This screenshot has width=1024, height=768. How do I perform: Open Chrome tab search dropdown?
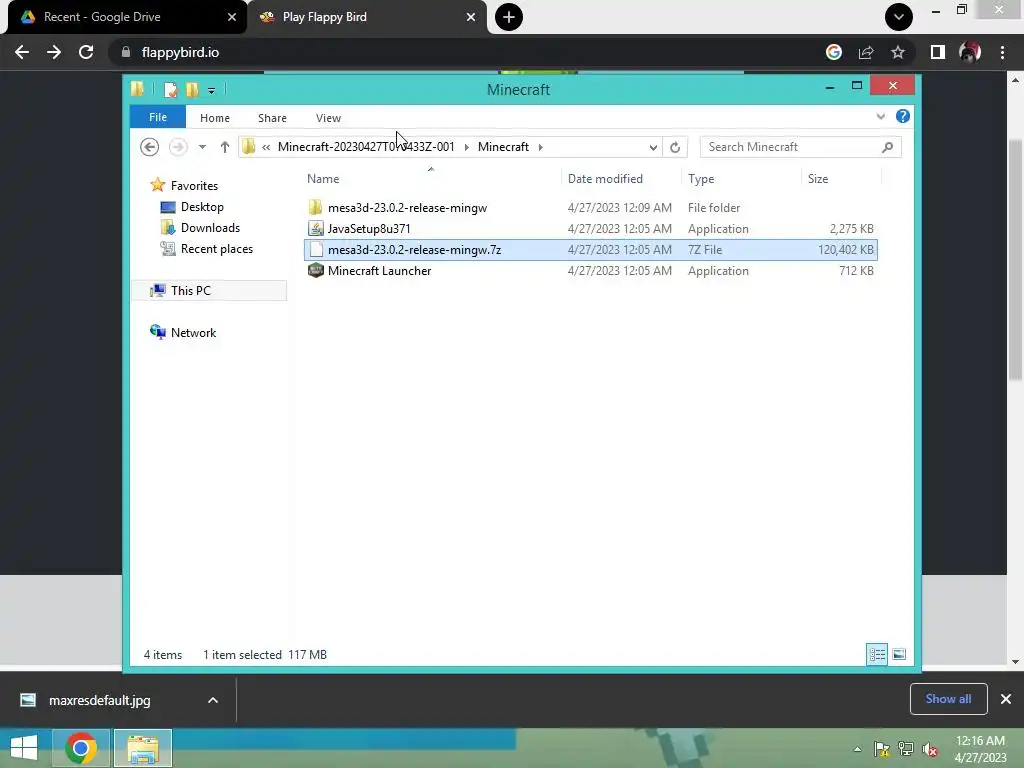tap(899, 17)
